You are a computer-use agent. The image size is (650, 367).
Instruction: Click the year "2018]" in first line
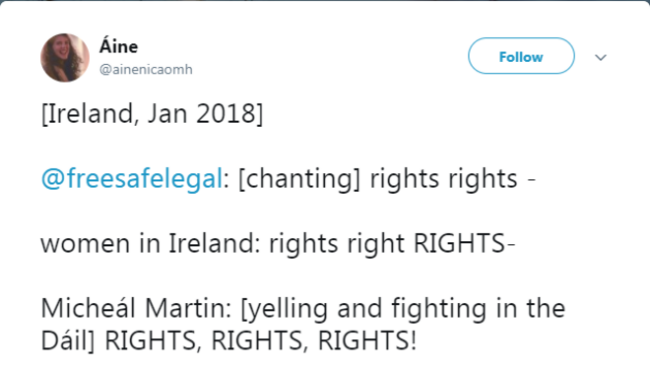[x=230, y=114]
